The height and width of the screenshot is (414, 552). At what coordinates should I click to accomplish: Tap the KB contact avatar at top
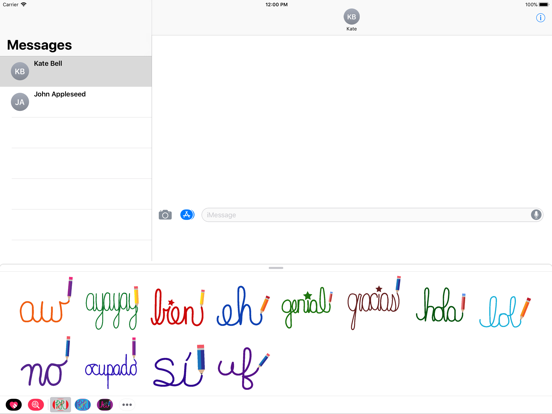pyautogui.click(x=351, y=17)
